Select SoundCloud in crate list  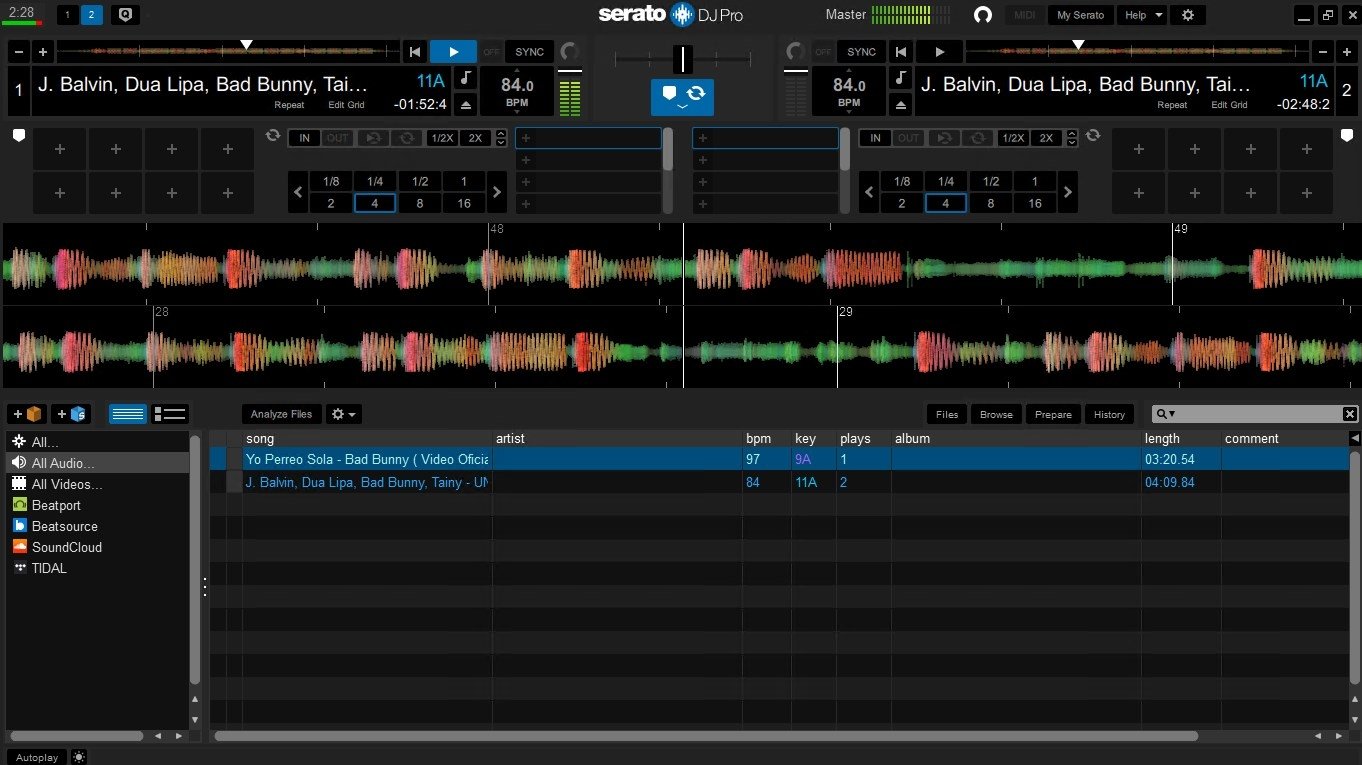[97, 547]
